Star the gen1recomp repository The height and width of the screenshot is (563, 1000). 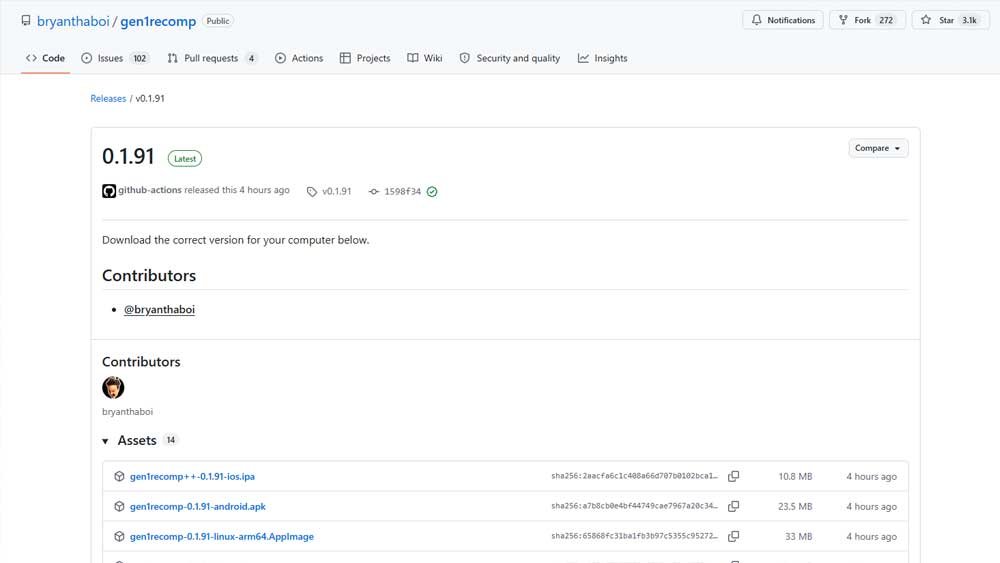950,20
